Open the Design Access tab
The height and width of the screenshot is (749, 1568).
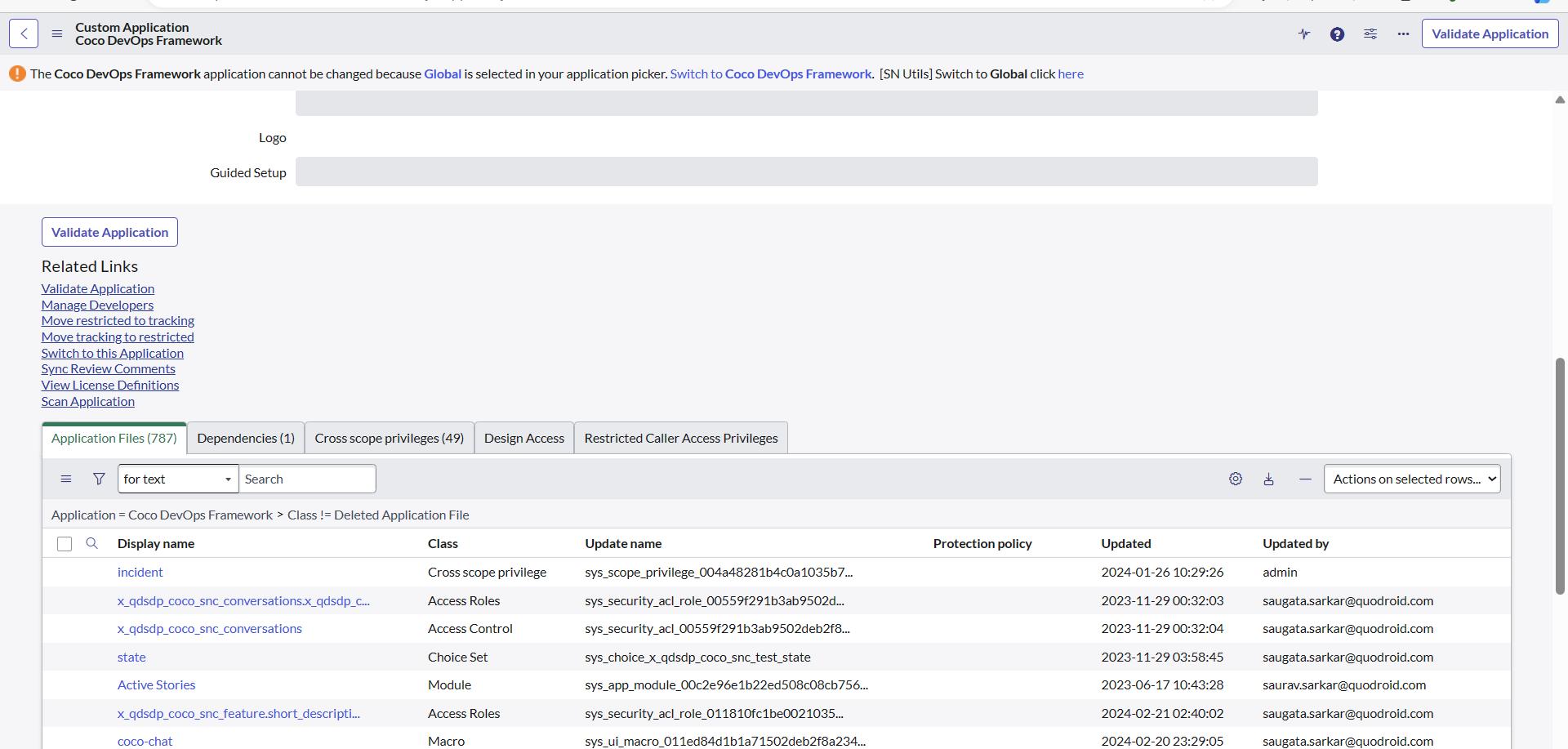click(x=524, y=438)
